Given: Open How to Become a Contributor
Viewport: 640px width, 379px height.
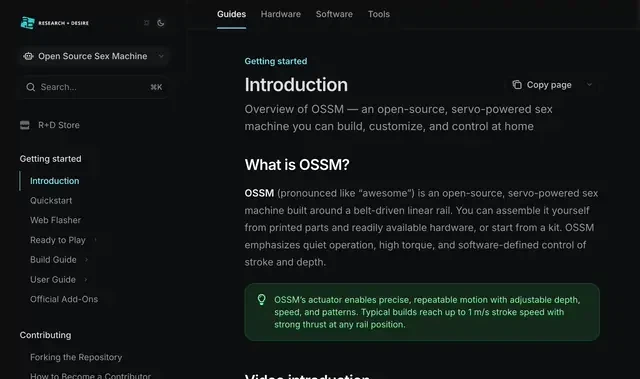Looking at the screenshot, I should coord(90,376).
